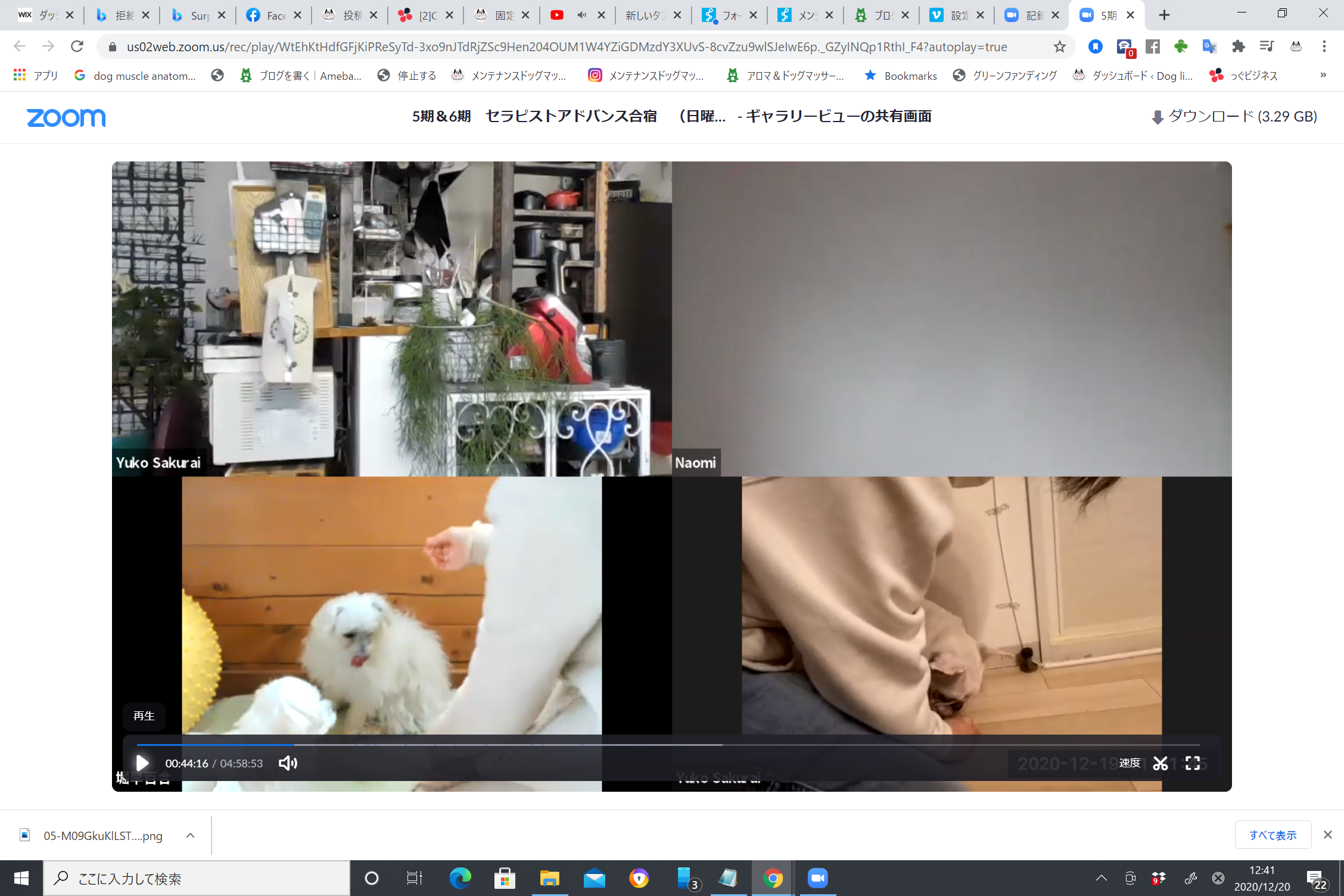Go forward to the next page
Screen dimensions: 1344x896
pyautogui.click(x=48, y=46)
